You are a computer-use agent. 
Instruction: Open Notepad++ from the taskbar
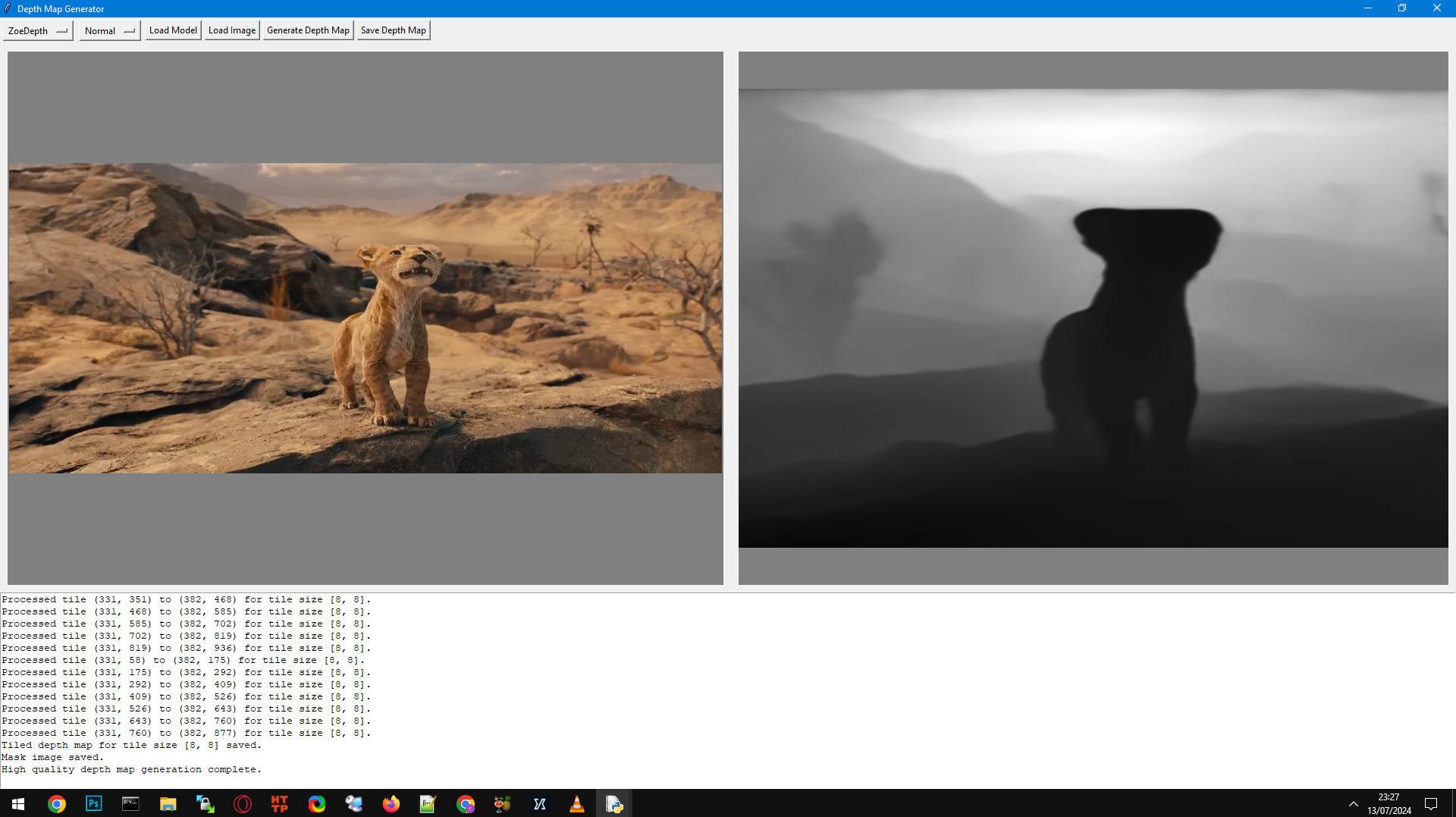point(428,803)
